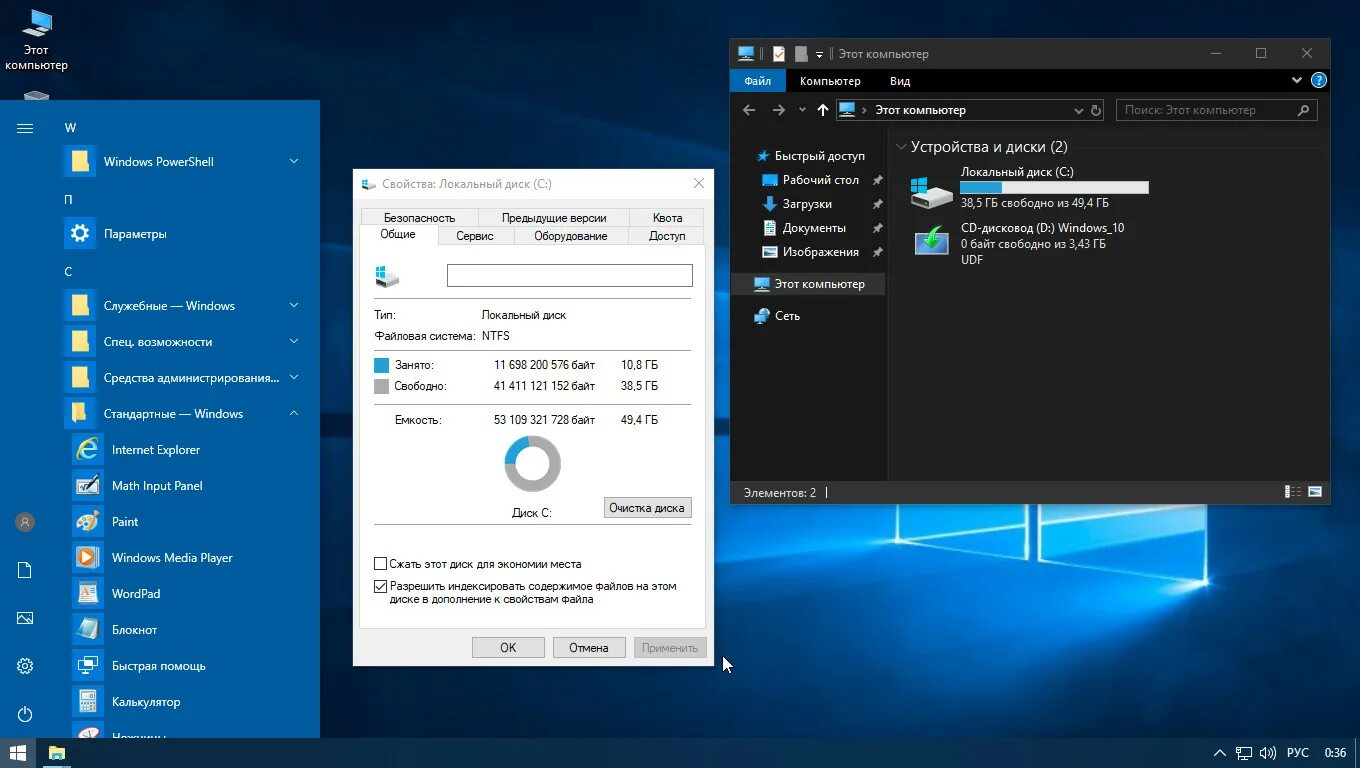Open the user account icon in Start
Viewport: 1360px width, 768px height.
coord(25,522)
